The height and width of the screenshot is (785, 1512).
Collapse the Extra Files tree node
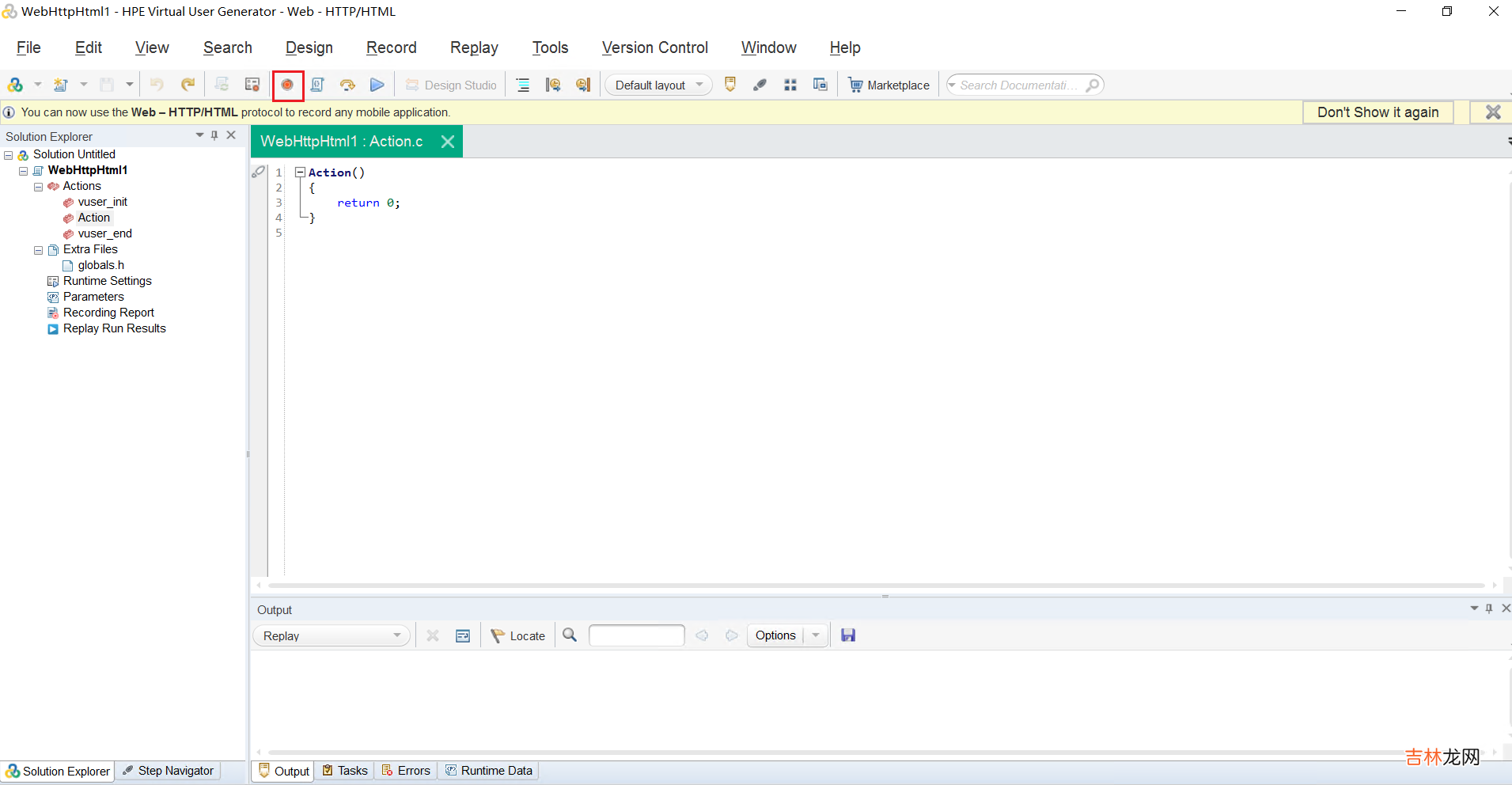click(38, 250)
